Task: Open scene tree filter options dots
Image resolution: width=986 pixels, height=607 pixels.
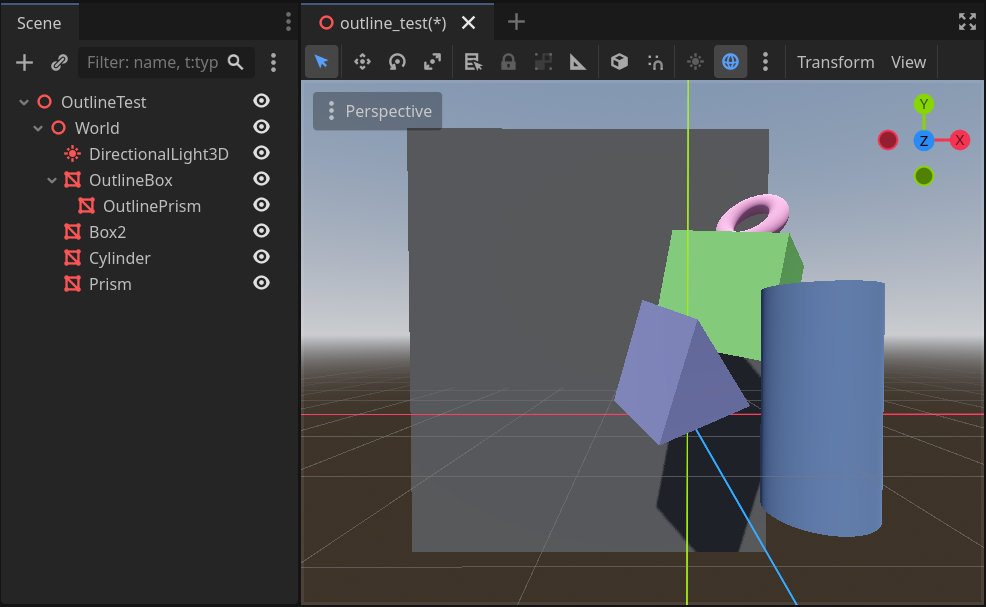Action: click(x=273, y=62)
